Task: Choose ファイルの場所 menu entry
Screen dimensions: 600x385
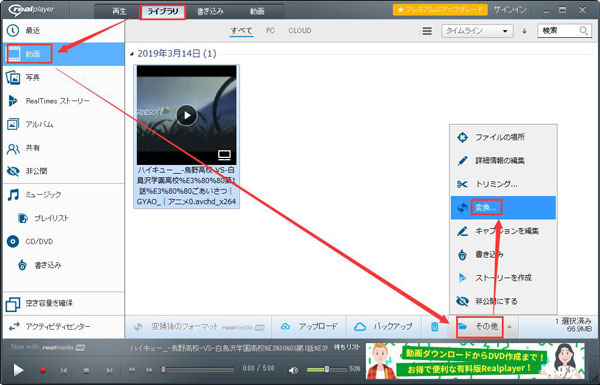Action: 503,137
